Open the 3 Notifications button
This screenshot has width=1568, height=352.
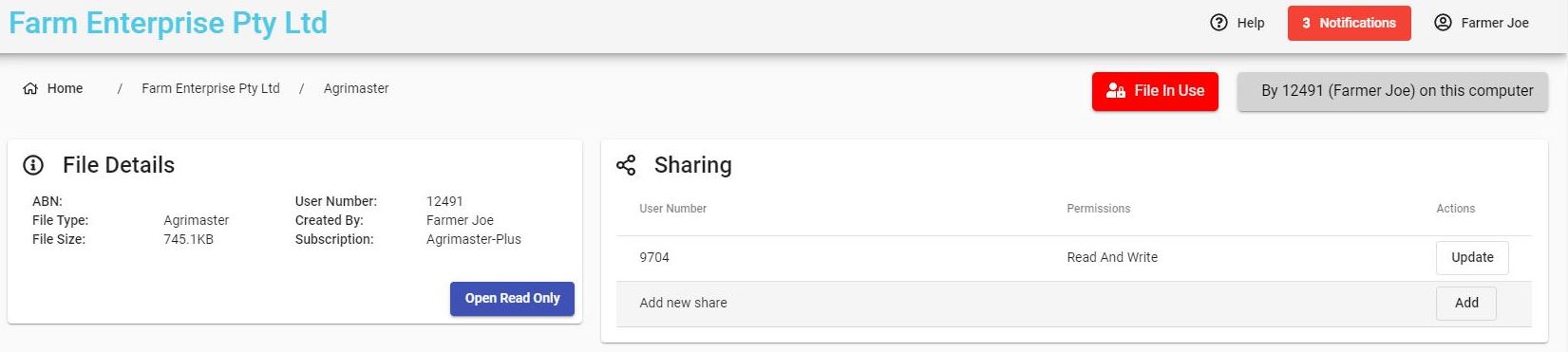1349,23
